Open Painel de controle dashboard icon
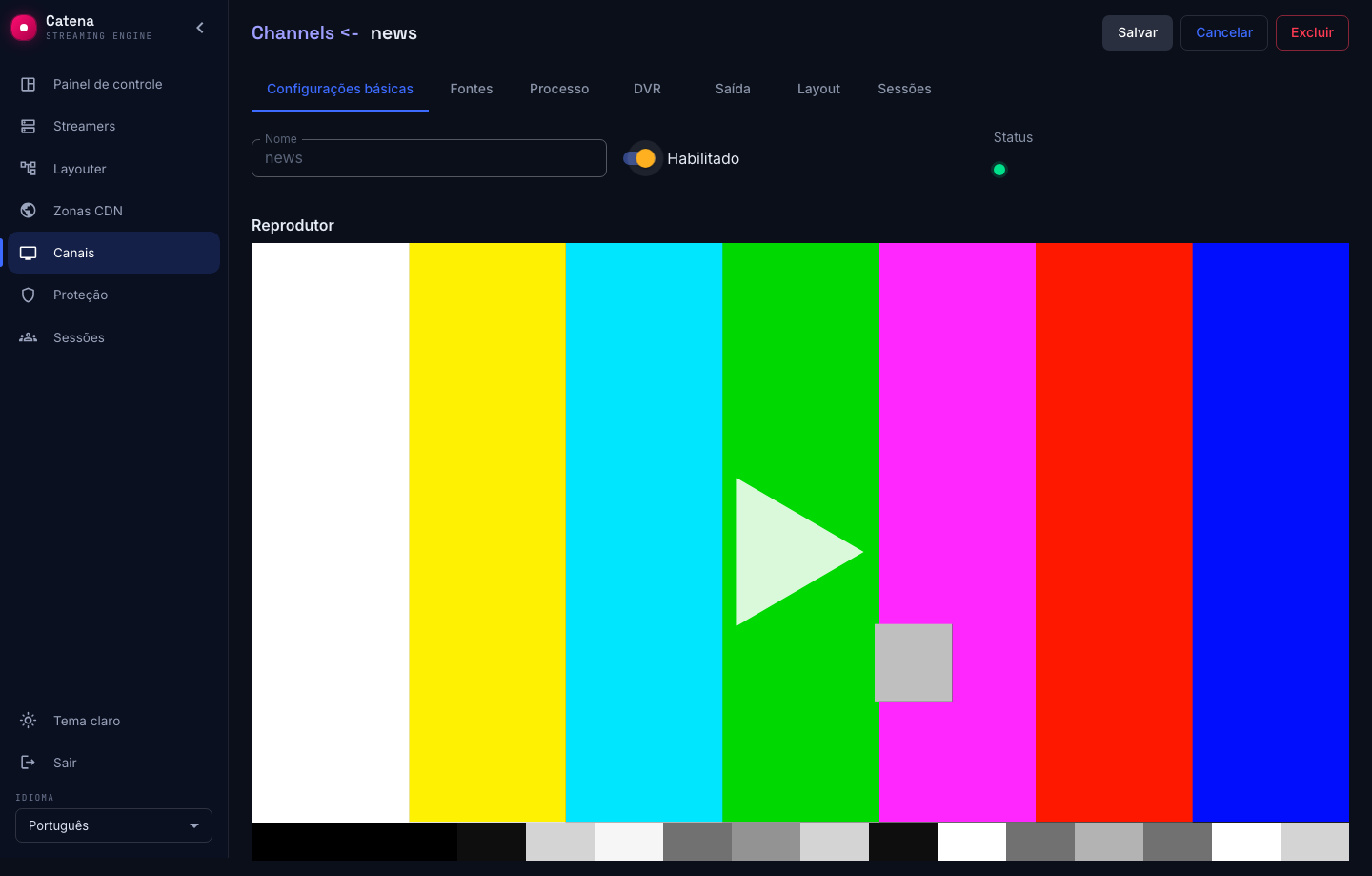 (x=29, y=84)
